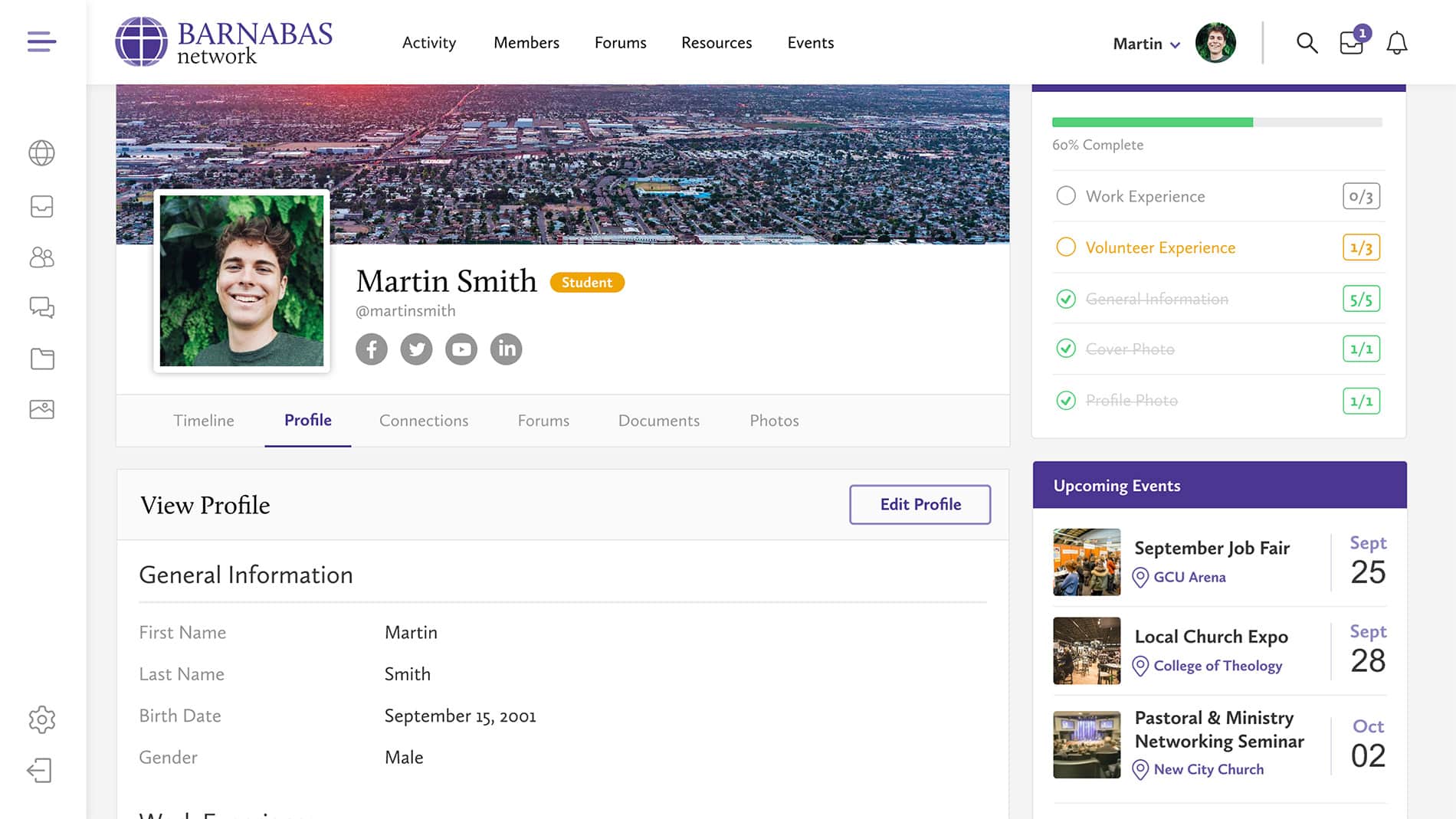Click the YouTube social icon

[x=461, y=349]
